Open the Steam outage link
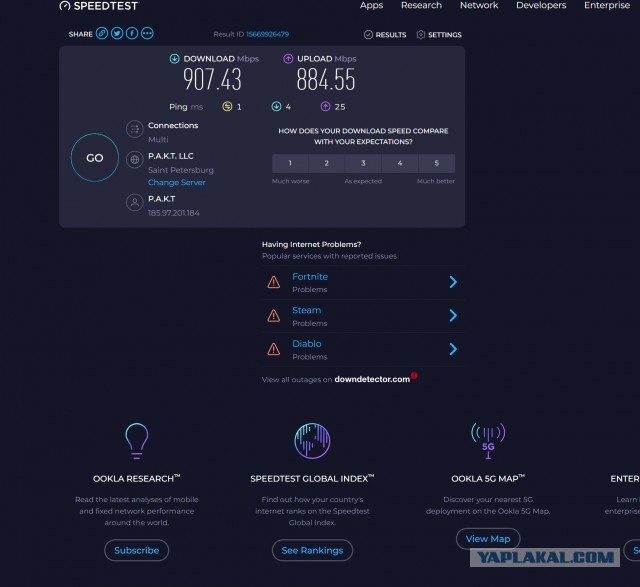 click(x=307, y=310)
